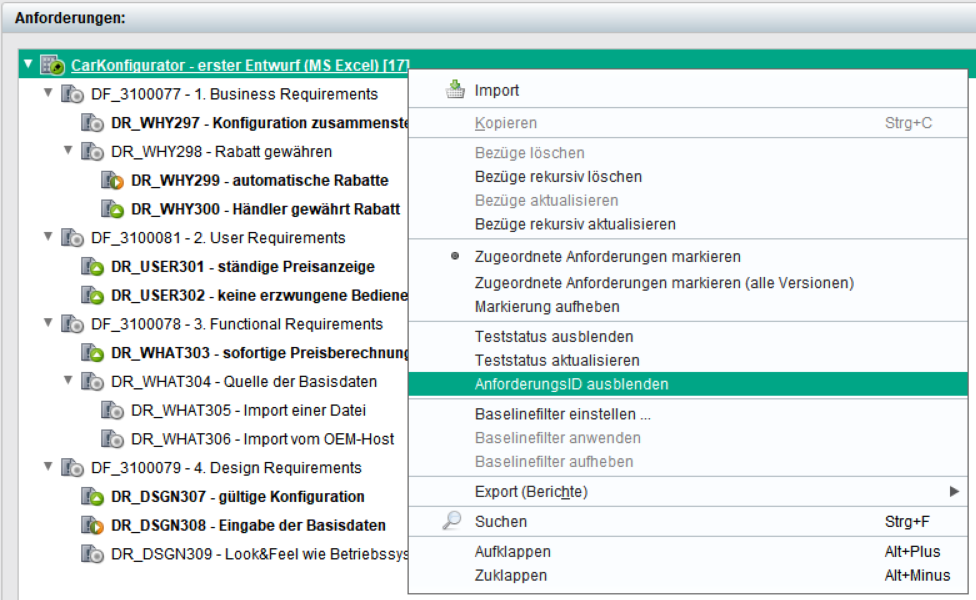Click the folder icon beside DF_3100079

pyautogui.click(x=72, y=468)
